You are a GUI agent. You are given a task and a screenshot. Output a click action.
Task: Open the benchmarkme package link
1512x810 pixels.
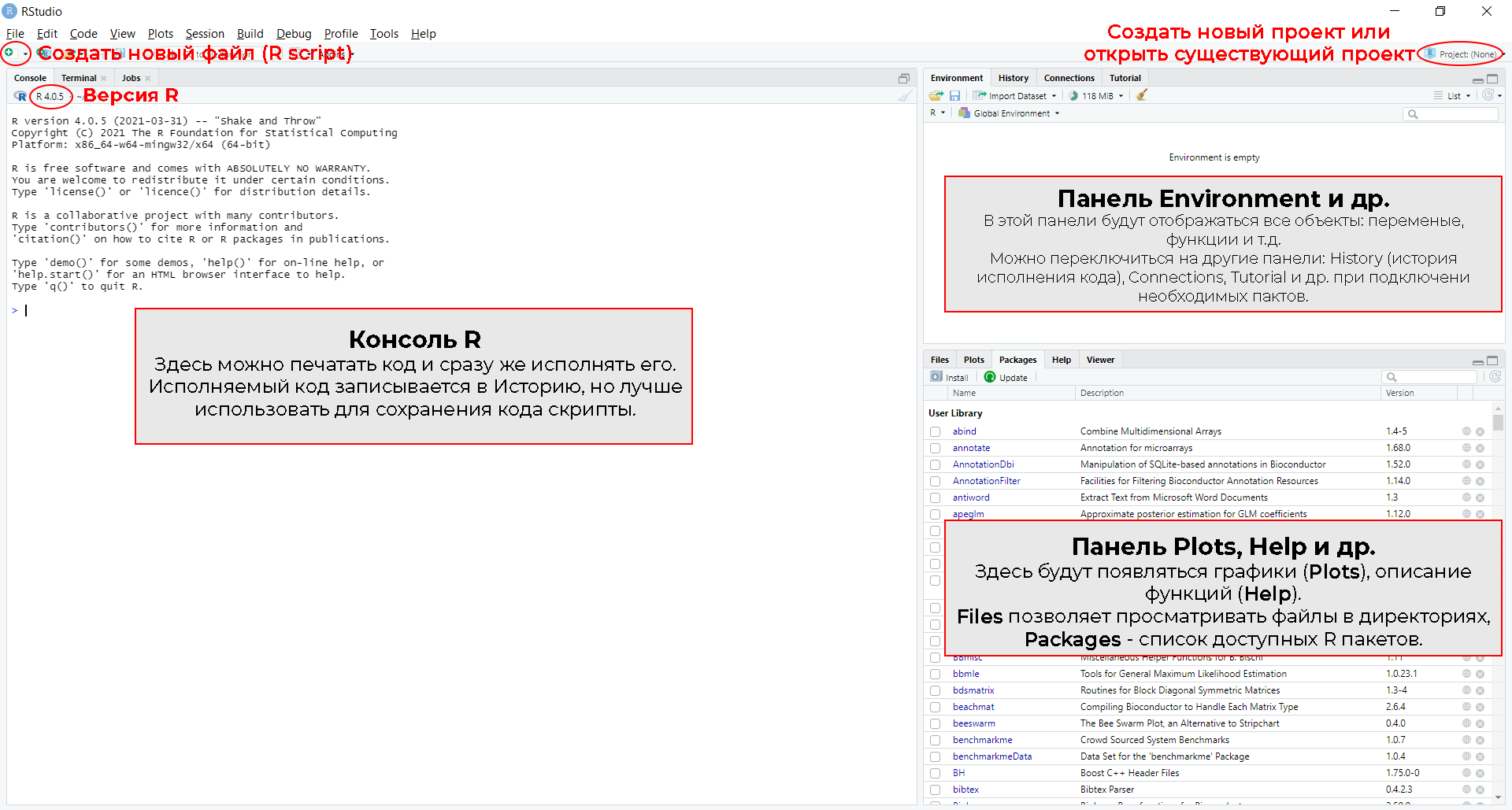[982, 740]
